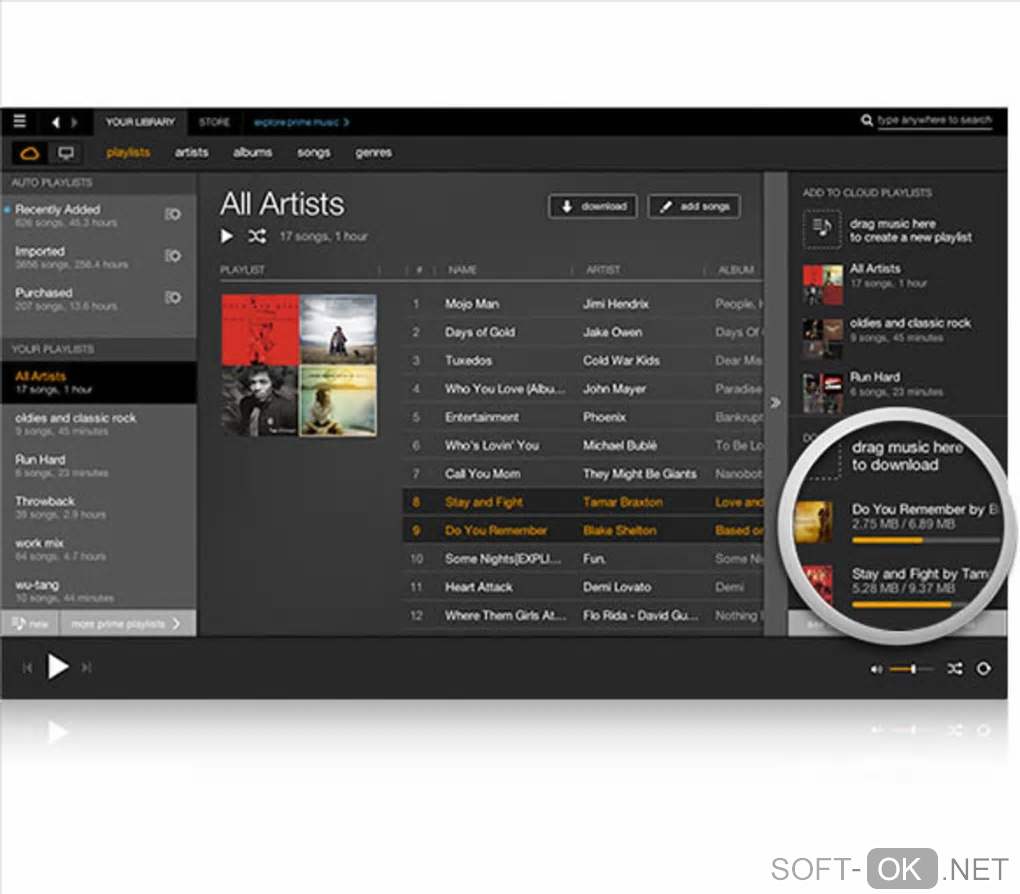Screen dimensions: 1020x894
Task: Select song Tuxedos
Action: 582,360
